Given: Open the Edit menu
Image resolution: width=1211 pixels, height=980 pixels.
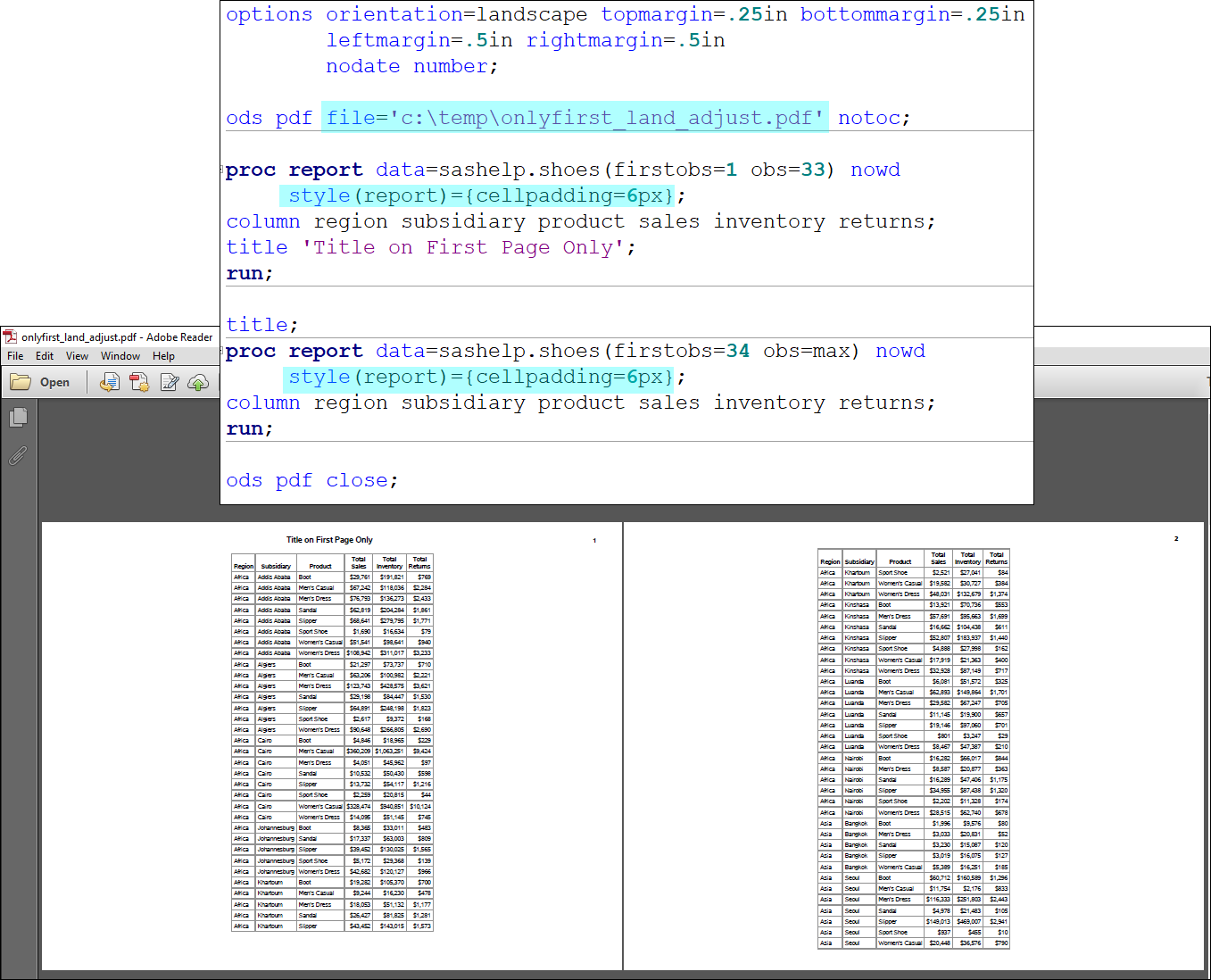Looking at the screenshot, I should click(44, 355).
